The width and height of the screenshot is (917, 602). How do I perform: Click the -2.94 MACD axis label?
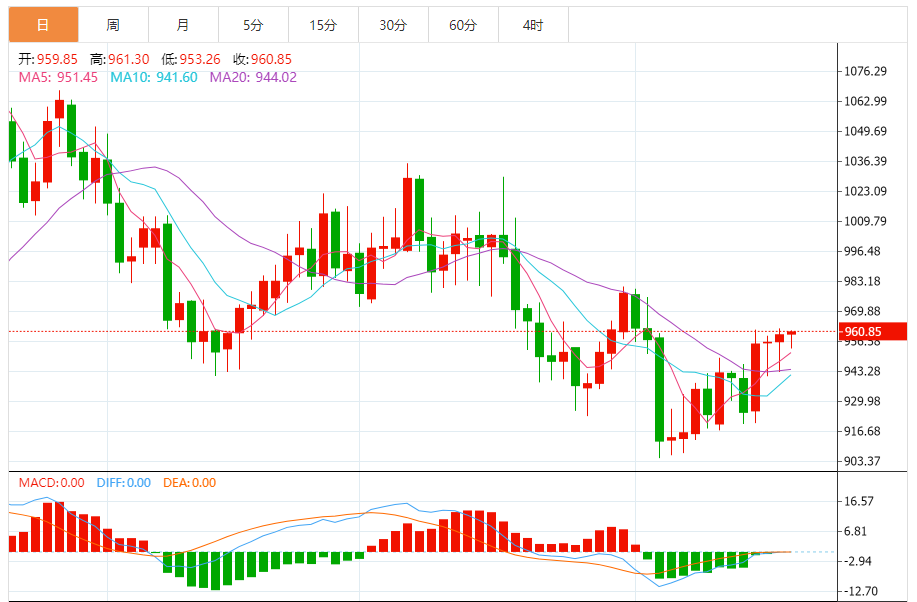[857, 561]
